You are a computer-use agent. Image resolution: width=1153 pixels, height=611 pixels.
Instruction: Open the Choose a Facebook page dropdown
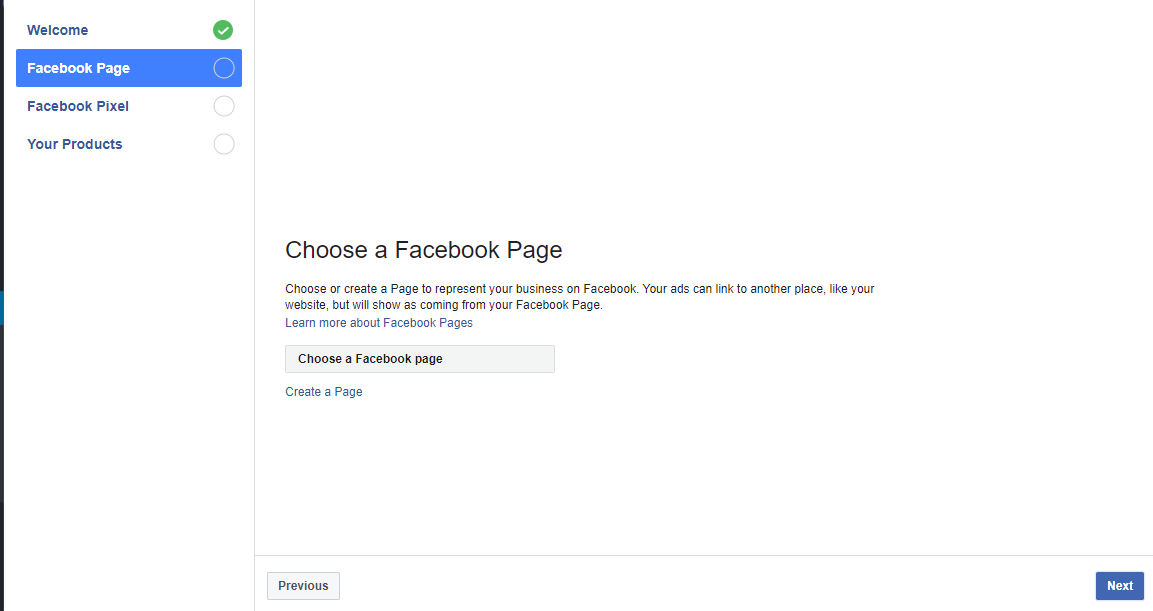click(x=420, y=359)
